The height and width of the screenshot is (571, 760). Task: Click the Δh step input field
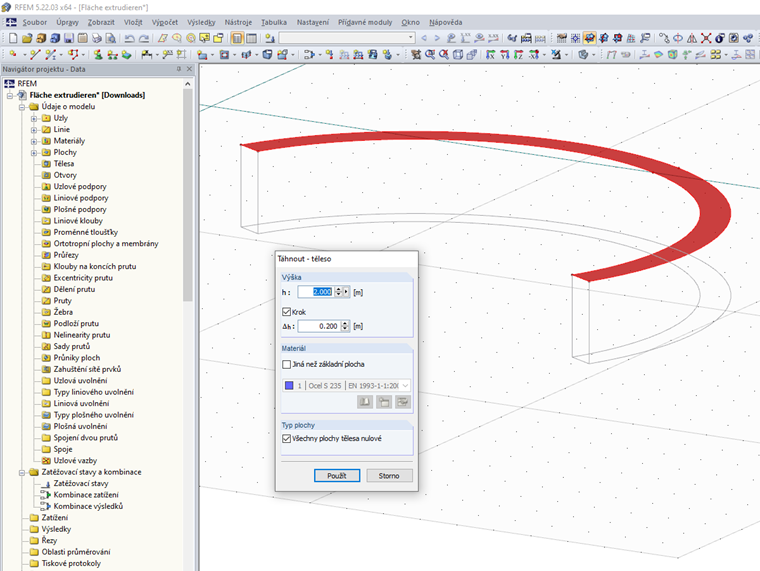[319, 326]
